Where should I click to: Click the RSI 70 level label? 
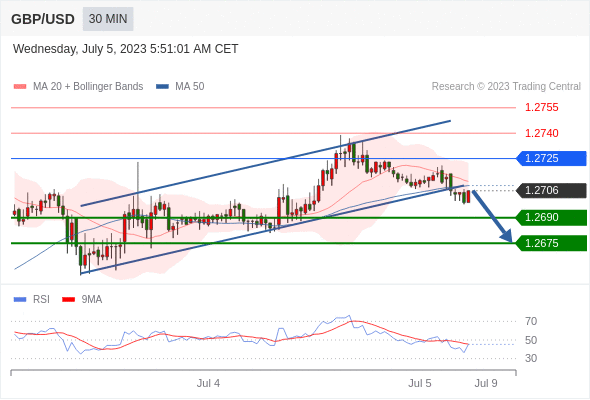click(531, 321)
